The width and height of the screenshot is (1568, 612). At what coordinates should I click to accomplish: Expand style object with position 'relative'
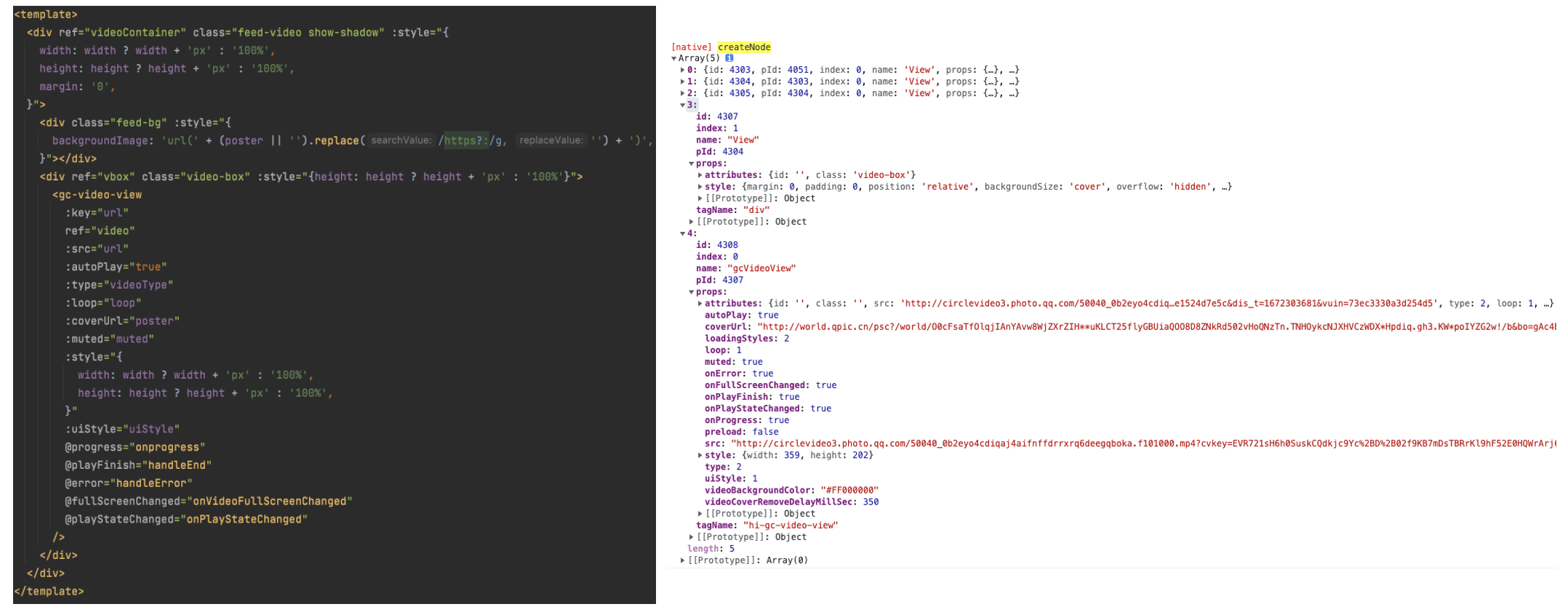[x=700, y=187]
